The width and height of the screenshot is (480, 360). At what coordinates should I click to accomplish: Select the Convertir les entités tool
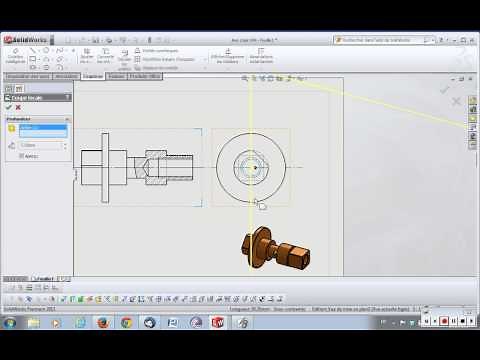pyautogui.click(x=105, y=56)
